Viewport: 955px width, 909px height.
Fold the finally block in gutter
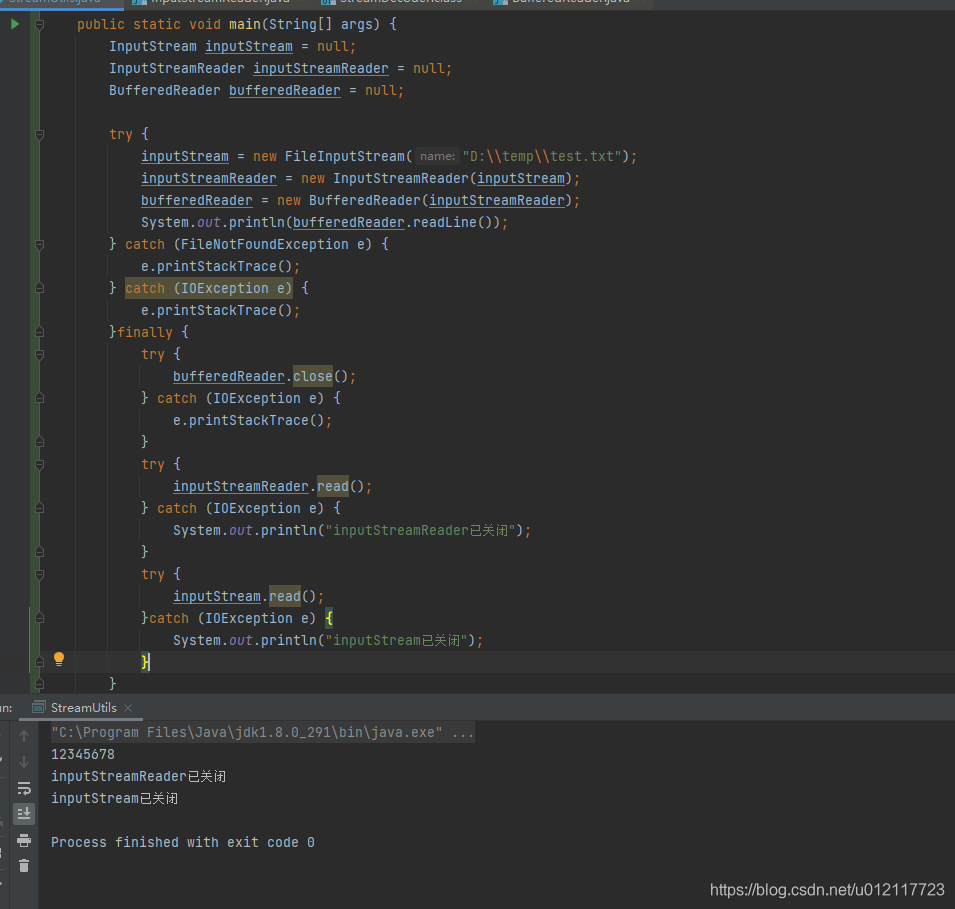(x=40, y=332)
